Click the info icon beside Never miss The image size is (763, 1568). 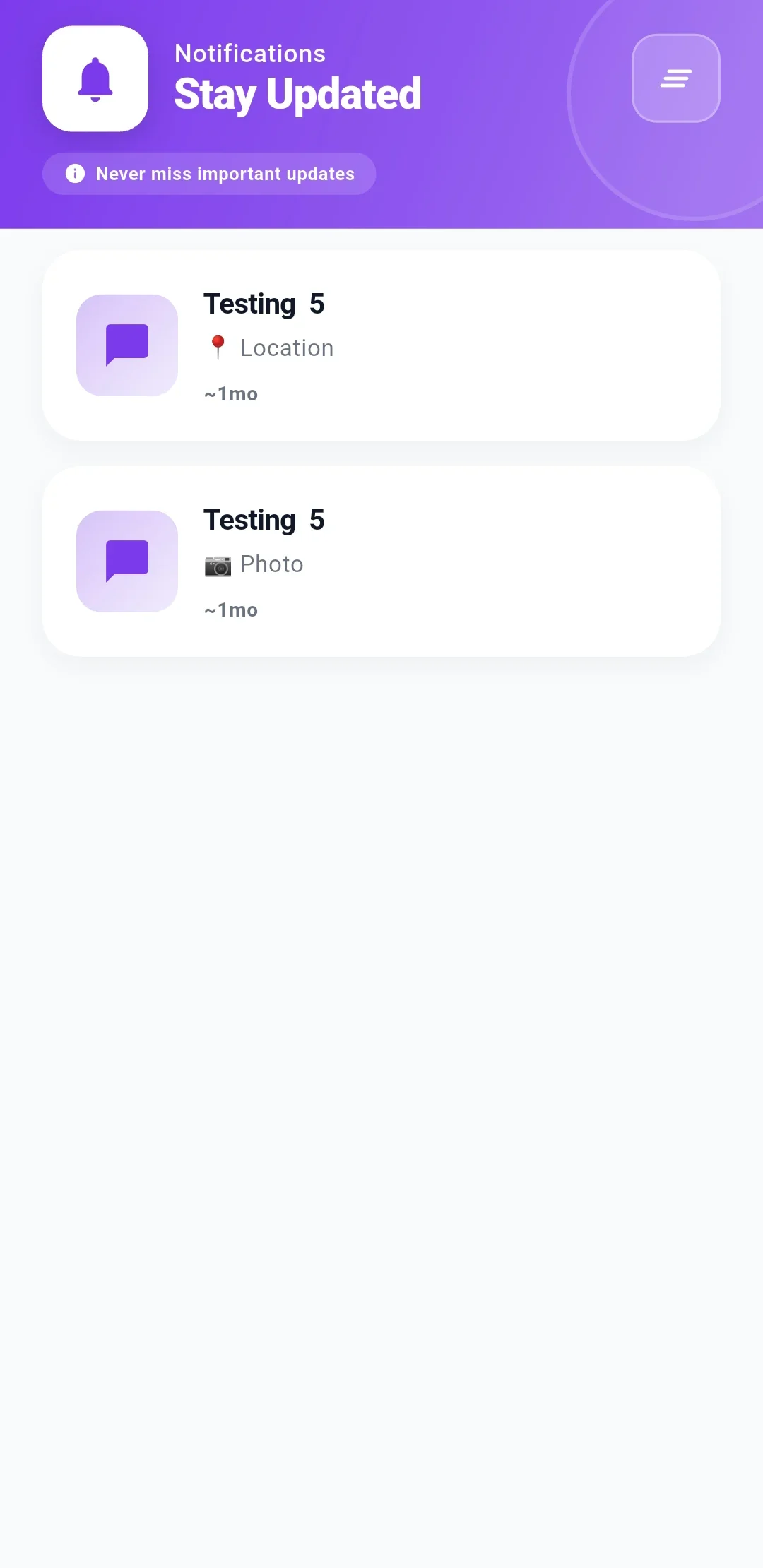(75, 174)
